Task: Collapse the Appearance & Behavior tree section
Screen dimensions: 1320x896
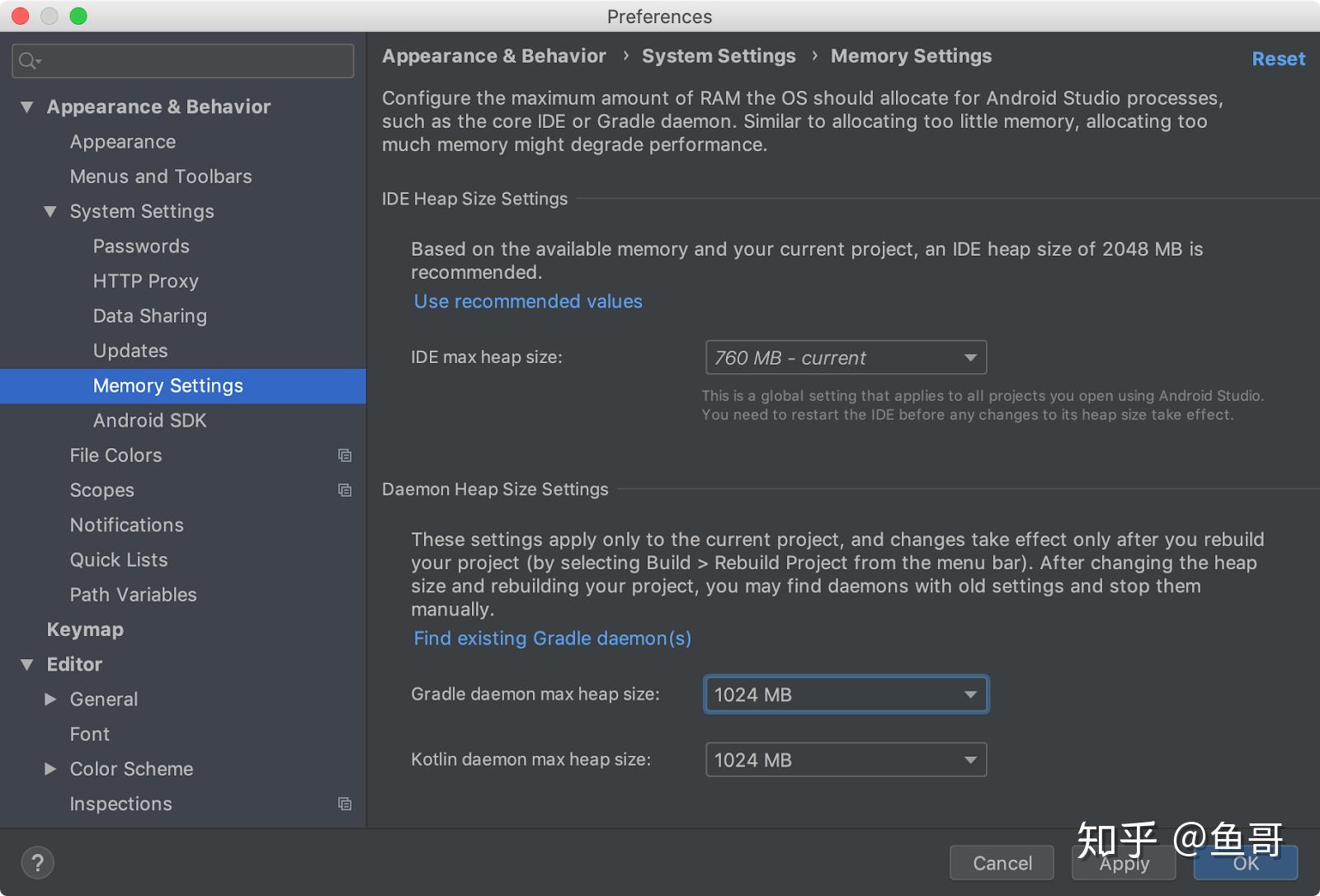Action: click(x=27, y=106)
